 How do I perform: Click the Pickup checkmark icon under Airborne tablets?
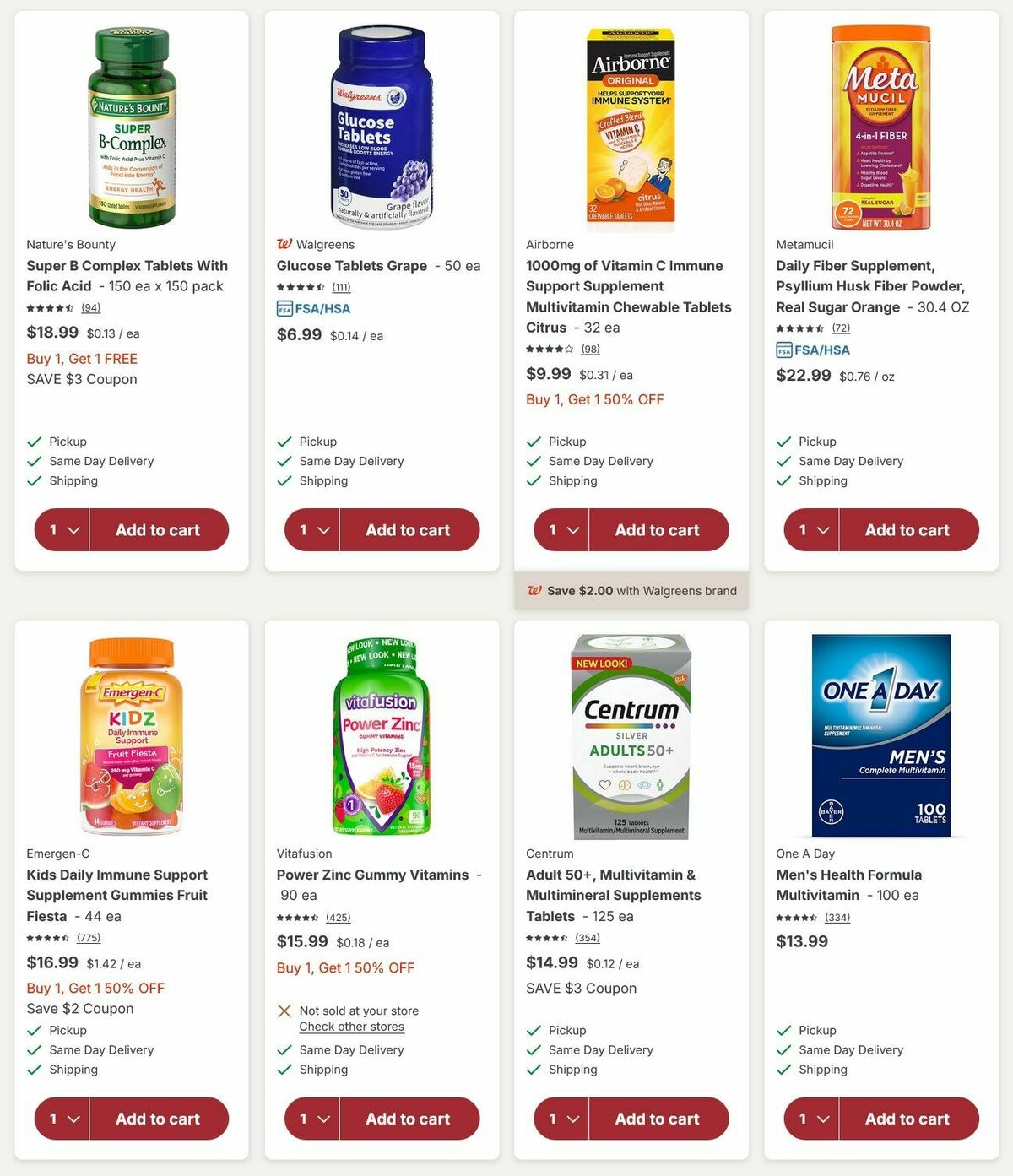534,441
